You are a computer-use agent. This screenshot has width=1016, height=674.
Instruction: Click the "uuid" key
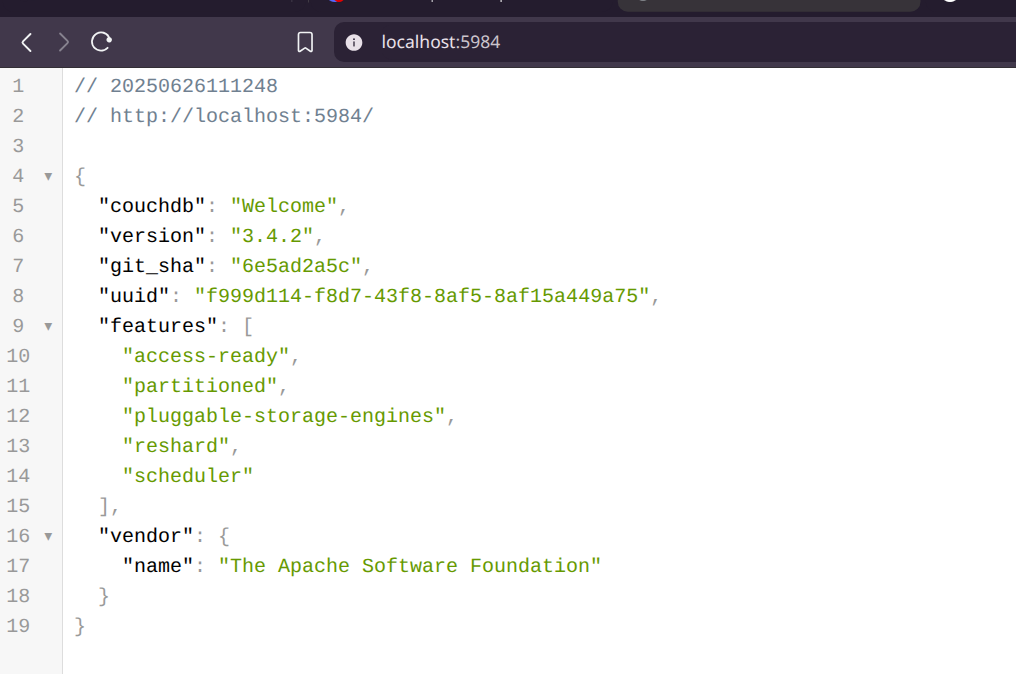click(133, 296)
